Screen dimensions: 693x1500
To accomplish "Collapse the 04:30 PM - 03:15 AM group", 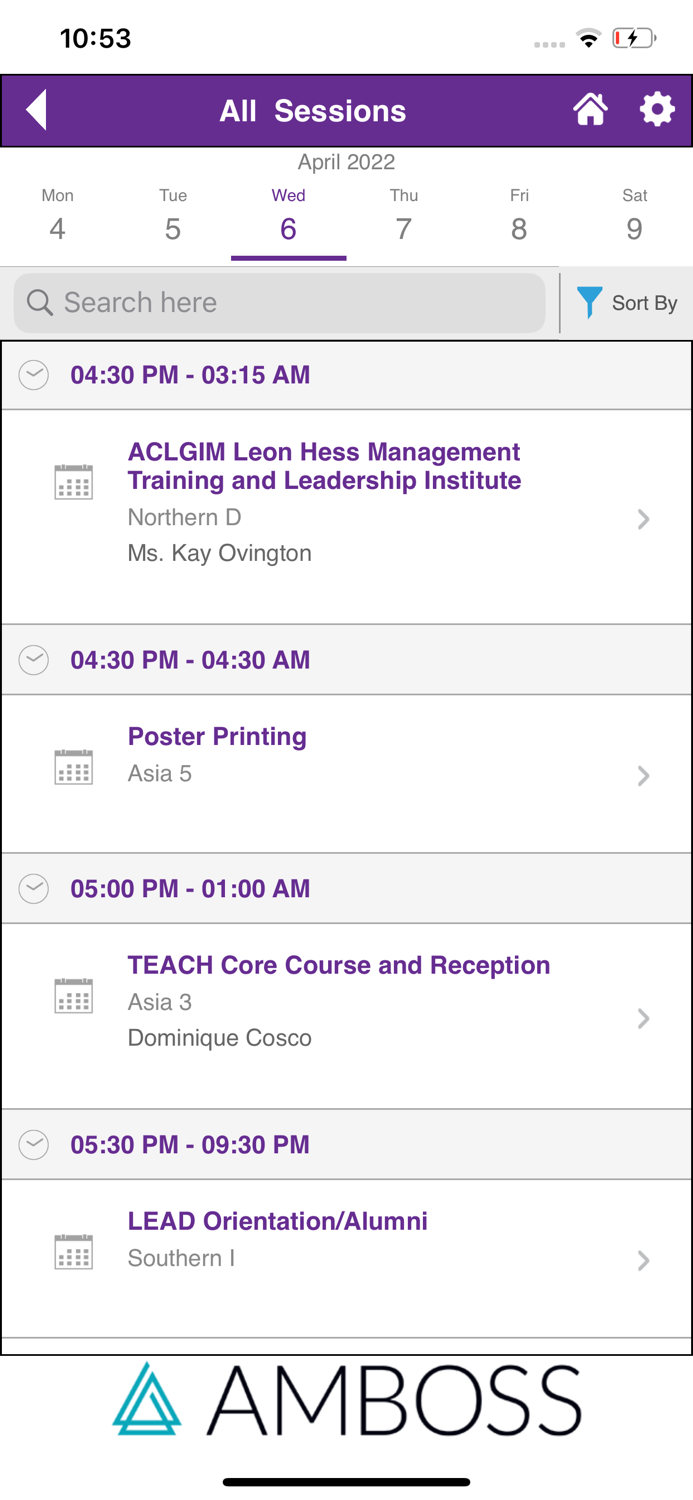I will pos(33,375).
